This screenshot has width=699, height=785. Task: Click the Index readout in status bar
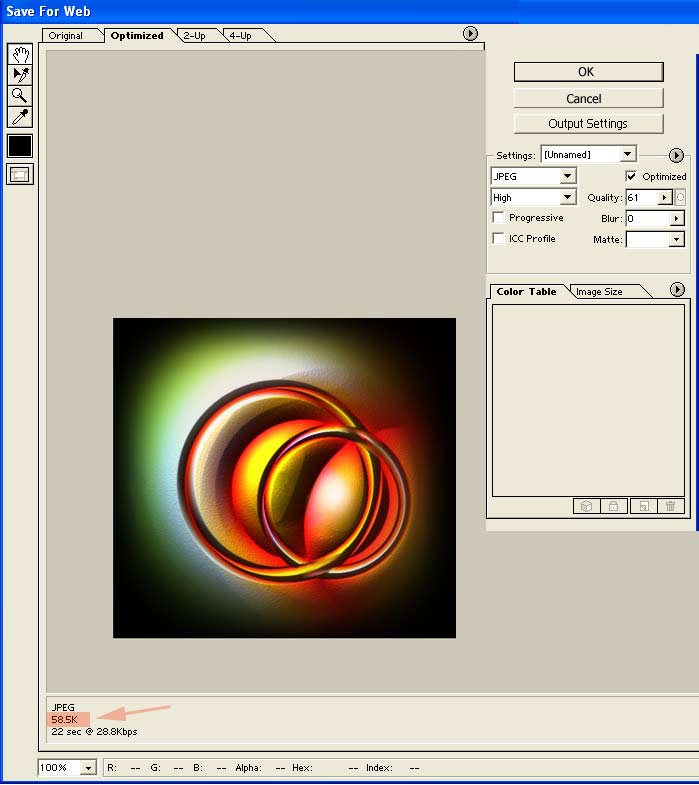tap(393, 767)
